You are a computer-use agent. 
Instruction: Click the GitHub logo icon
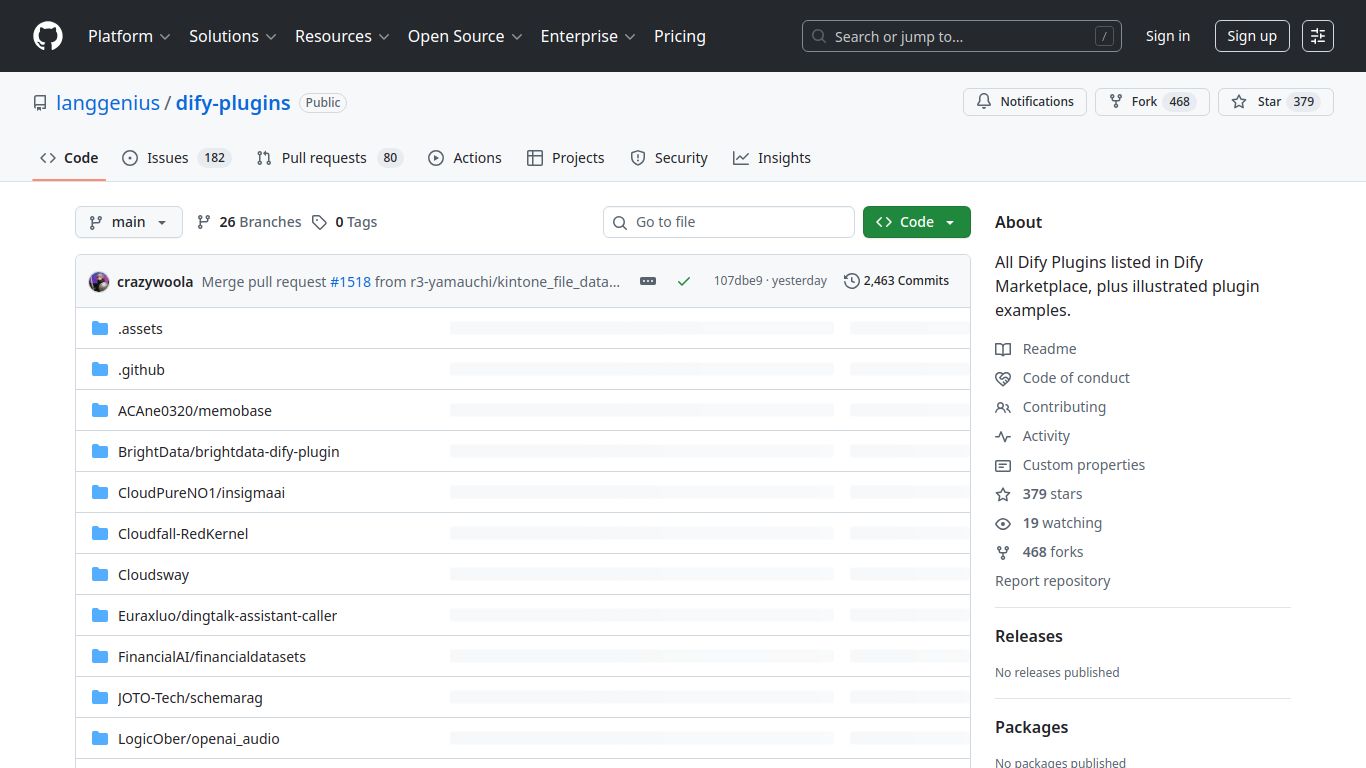click(47, 36)
